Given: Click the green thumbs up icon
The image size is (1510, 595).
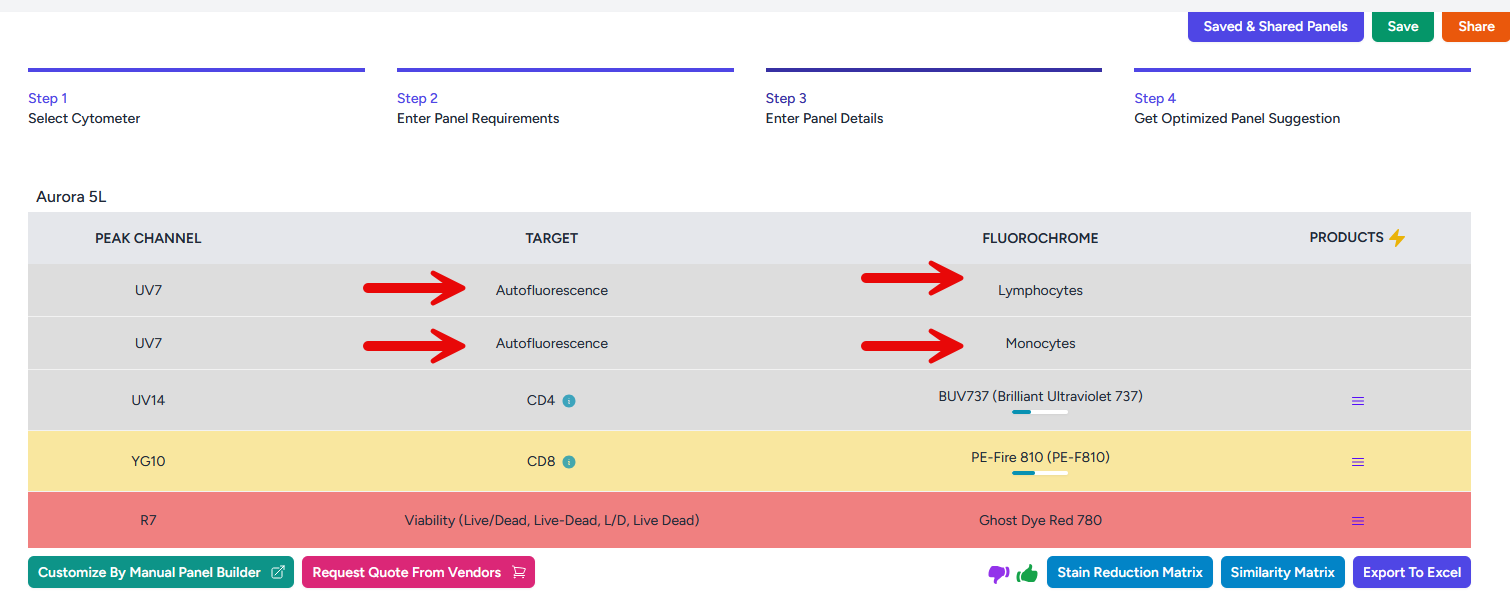Looking at the screenshot, I should [x=1027, y=573].
